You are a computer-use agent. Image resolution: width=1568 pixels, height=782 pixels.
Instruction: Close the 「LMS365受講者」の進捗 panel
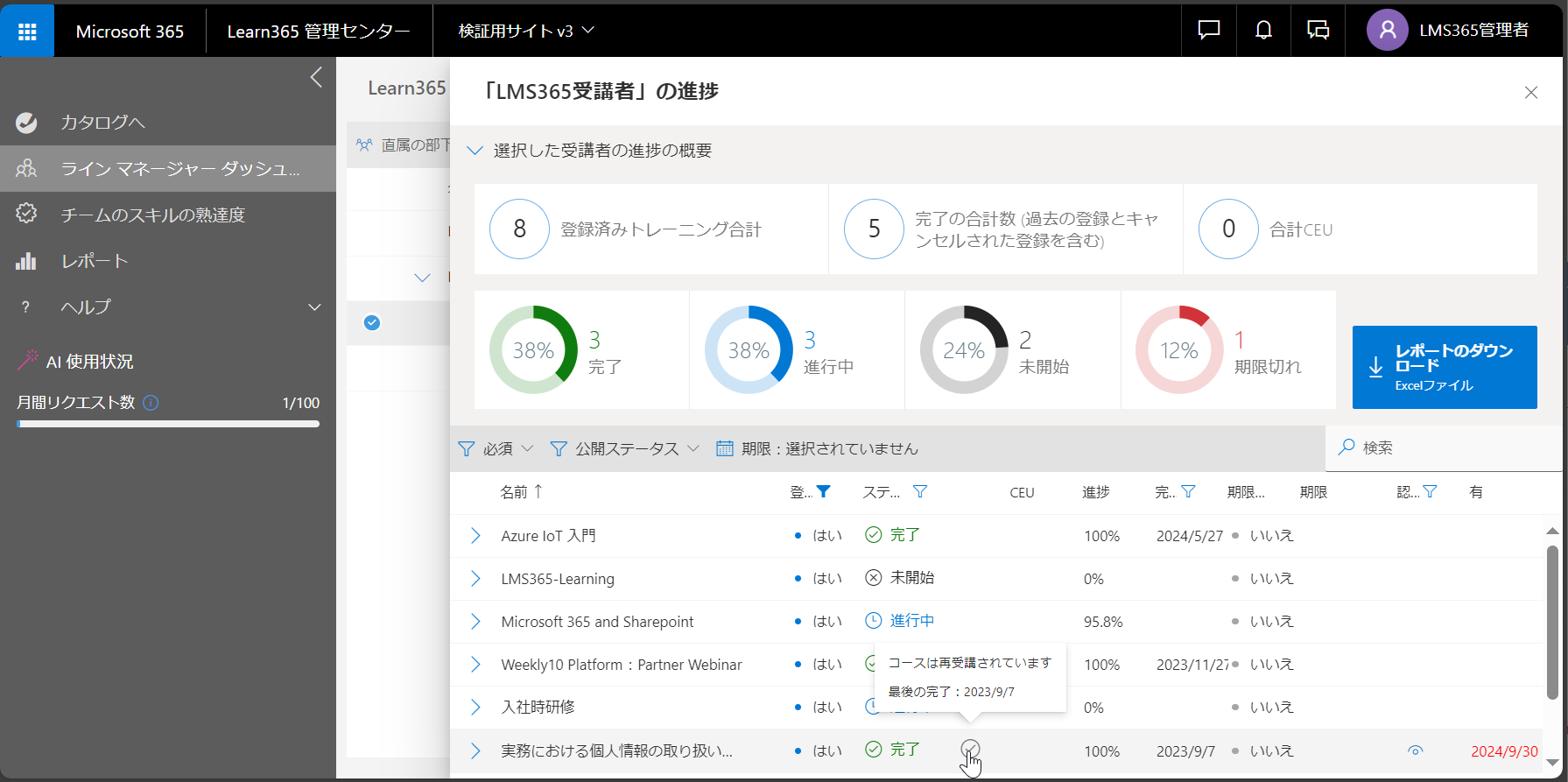[1530, 92]
